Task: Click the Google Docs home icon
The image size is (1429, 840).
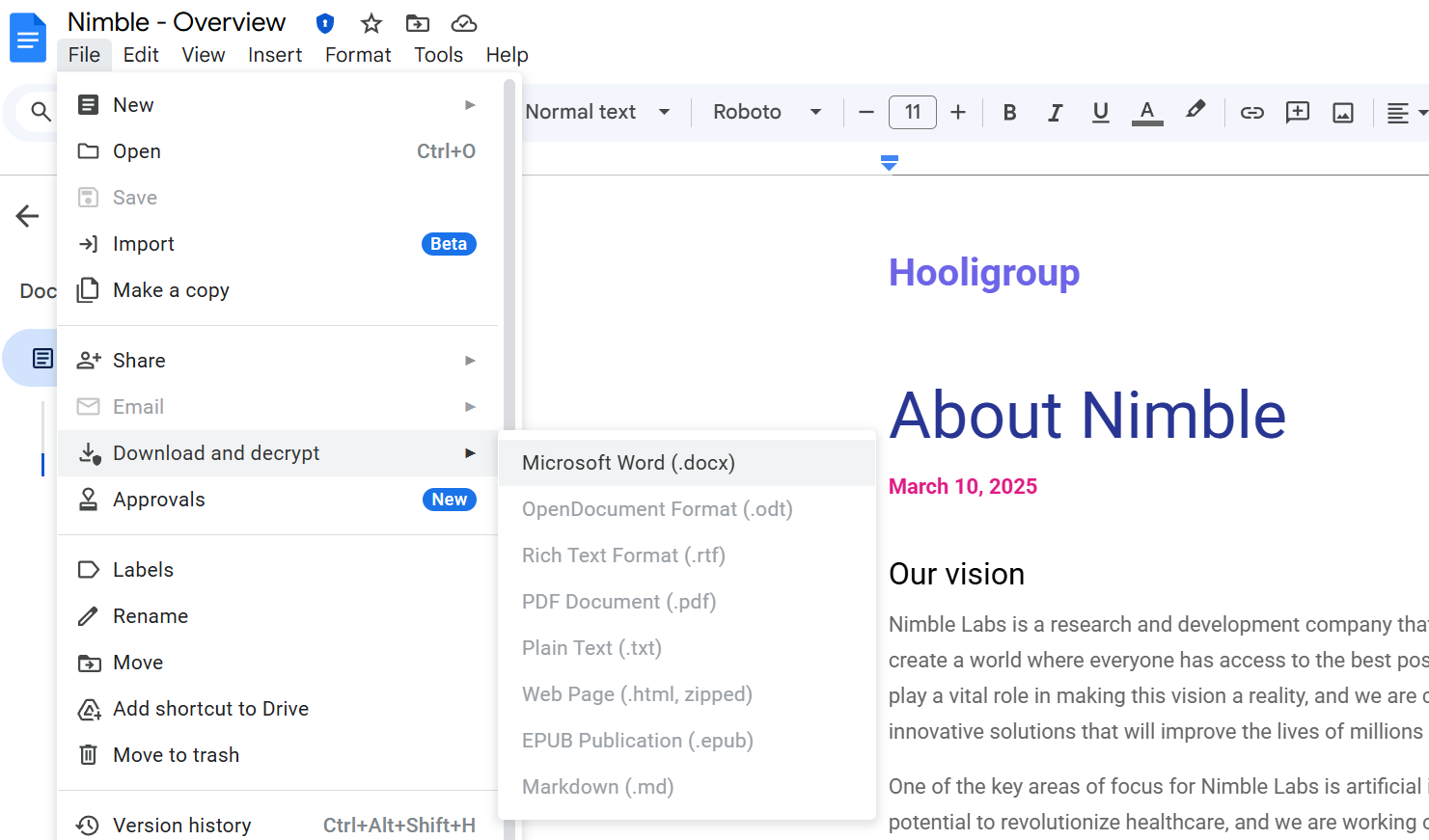Action: click(28, 38)
